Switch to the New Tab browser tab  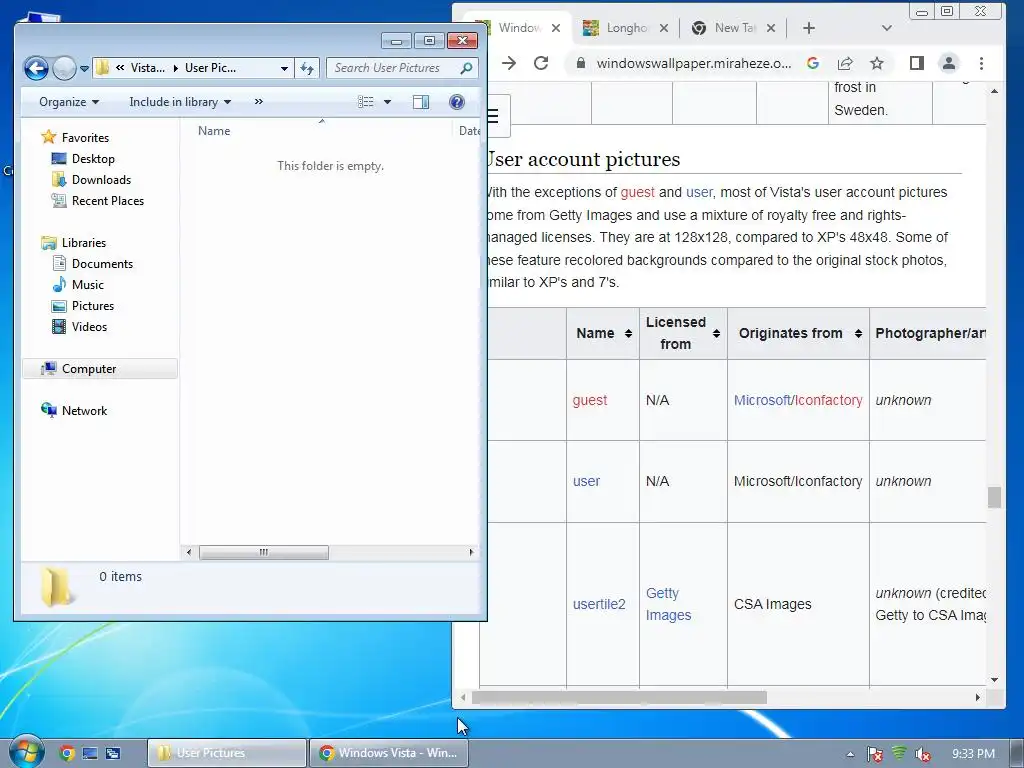[733, 28]
